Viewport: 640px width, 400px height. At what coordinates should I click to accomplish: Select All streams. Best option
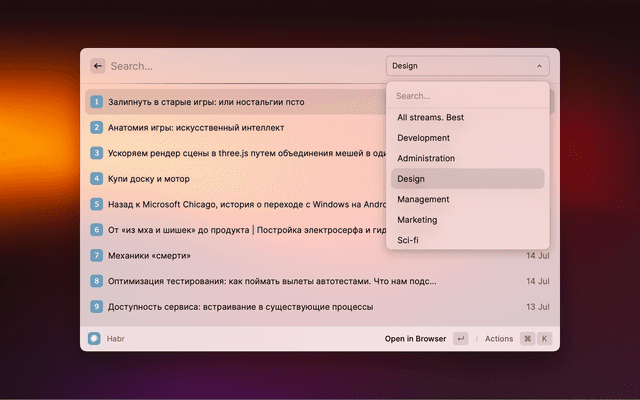tap(430, 117)
